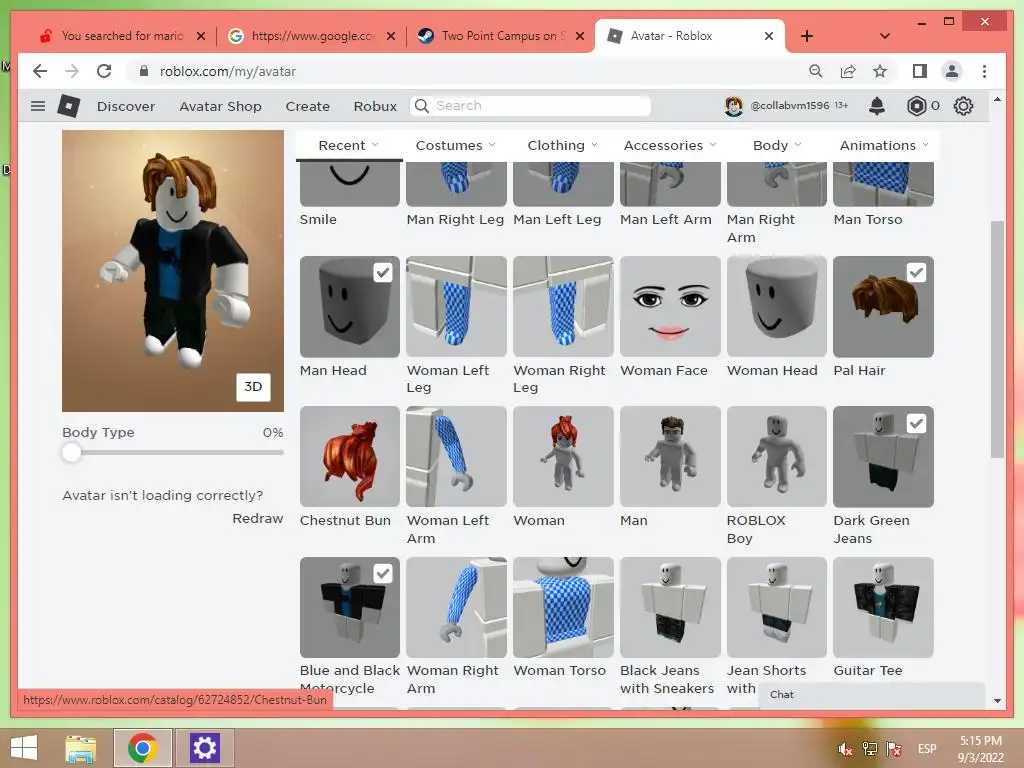Reload the Roblox avatar page
The image size is (1024, 768).
click(104, 71)
